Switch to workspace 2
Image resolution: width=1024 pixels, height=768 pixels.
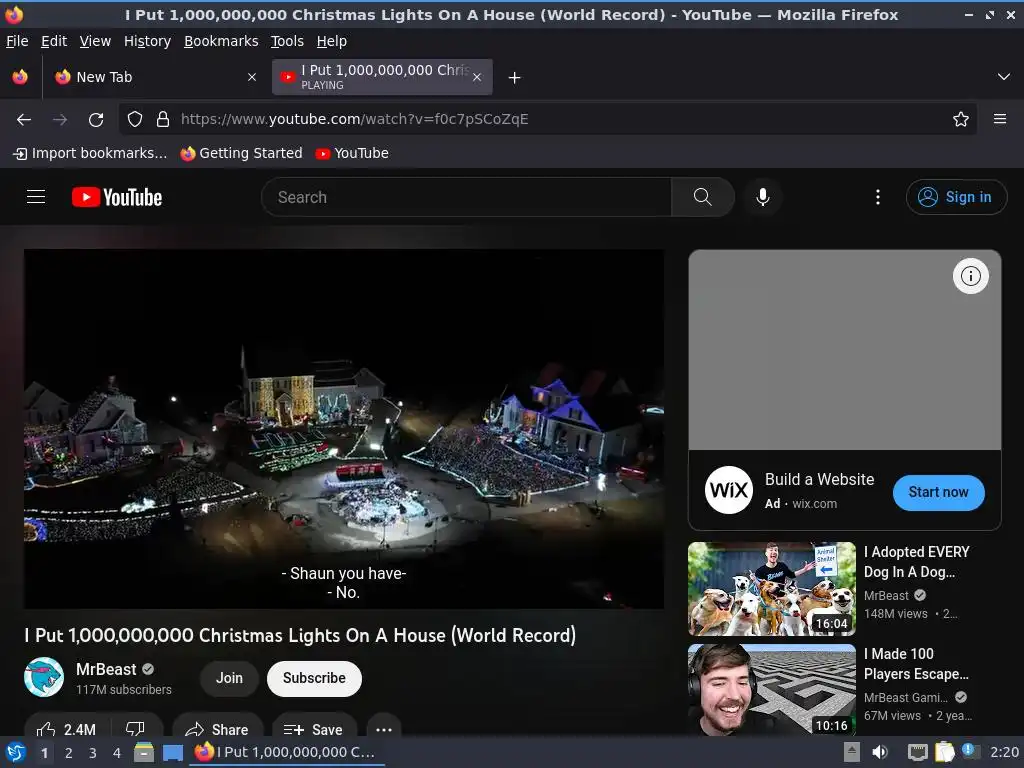click(69, 753)
